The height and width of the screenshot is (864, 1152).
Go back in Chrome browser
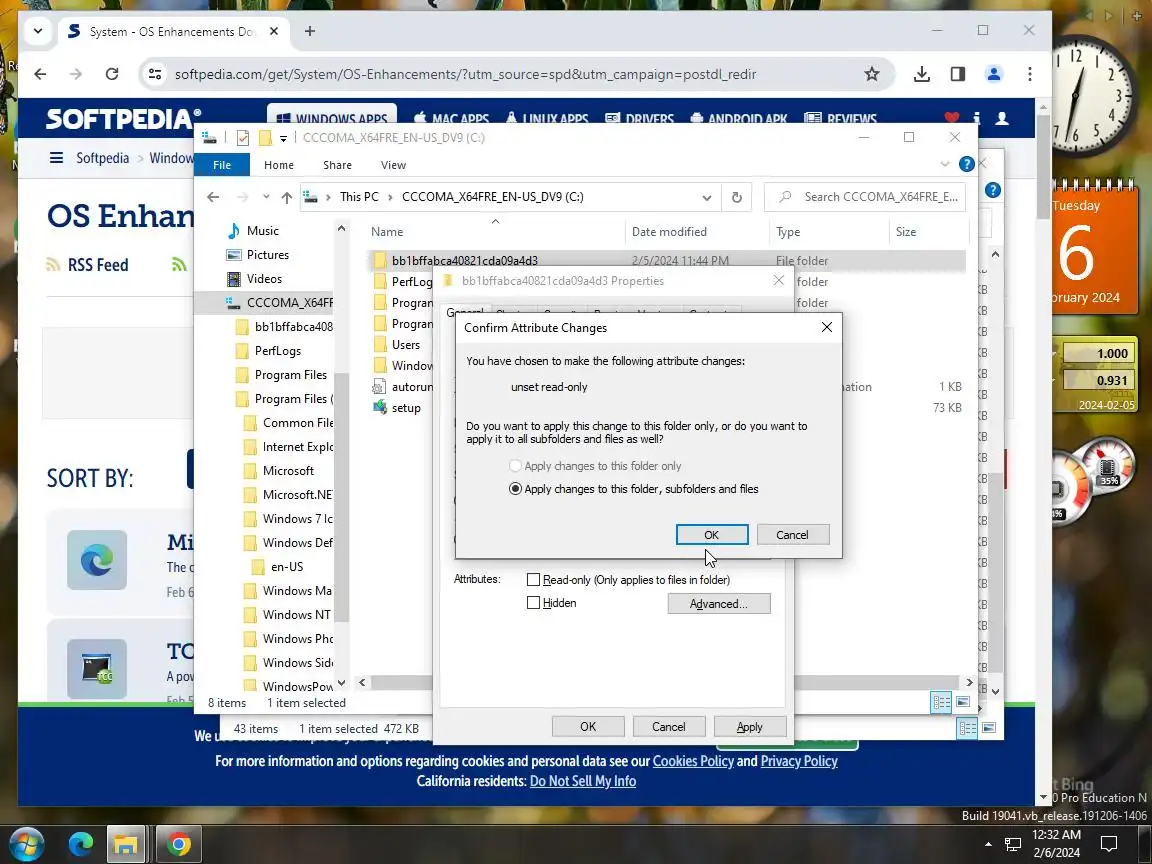click(x=40, y=74)
